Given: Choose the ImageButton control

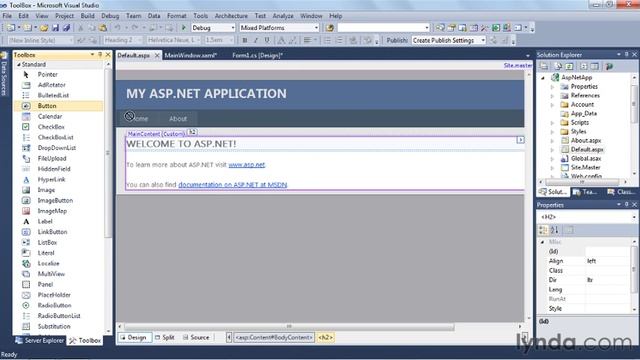Looking at the screenshot, I should pos(55,200).
